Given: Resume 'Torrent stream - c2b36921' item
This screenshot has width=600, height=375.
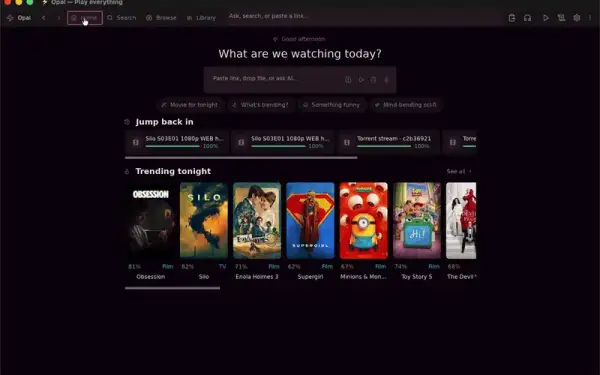Looking at the screenshot, I should tap(388, 142).
